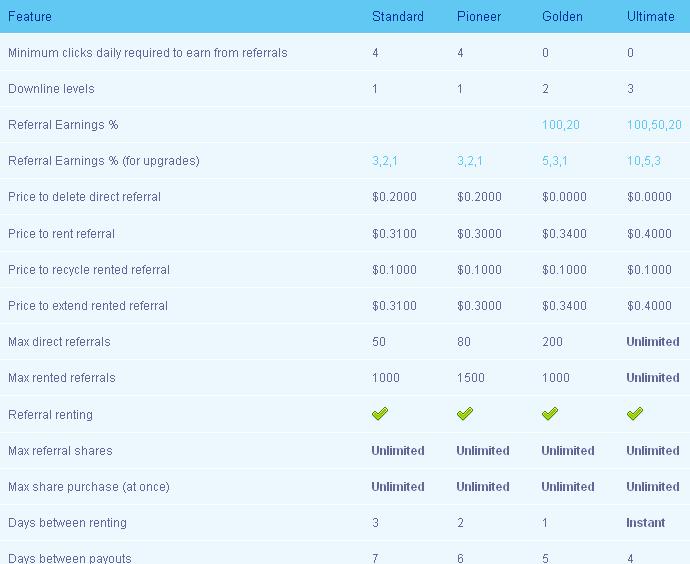Click the Feature column header

click(x=30, y=17)
